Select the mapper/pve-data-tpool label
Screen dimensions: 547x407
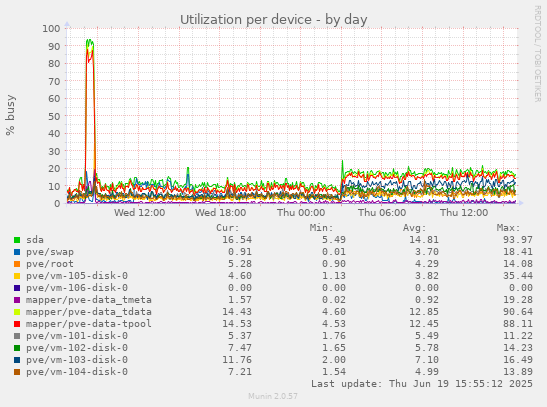89,324
